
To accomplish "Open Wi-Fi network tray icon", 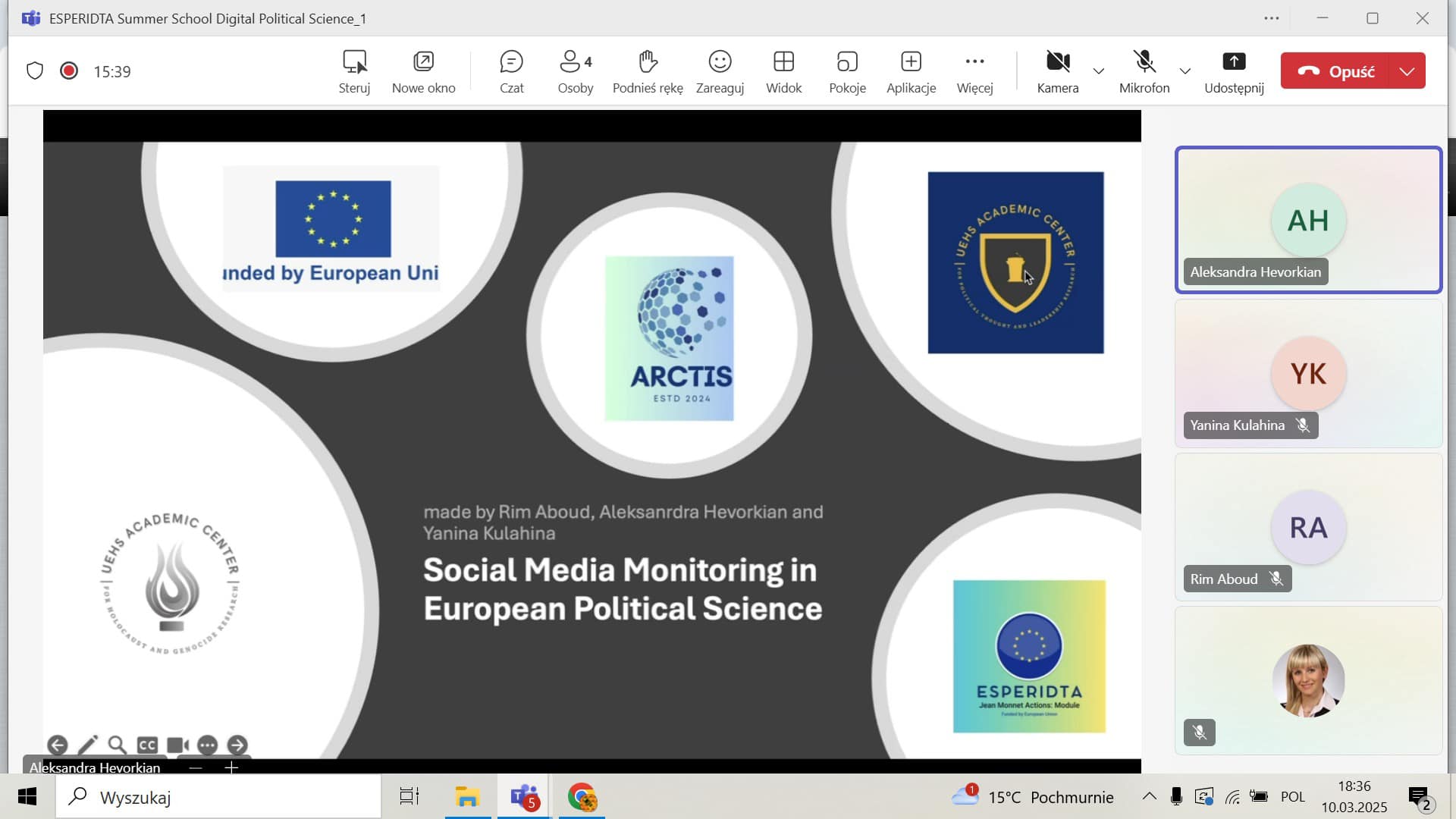I will coord(1233,796).
